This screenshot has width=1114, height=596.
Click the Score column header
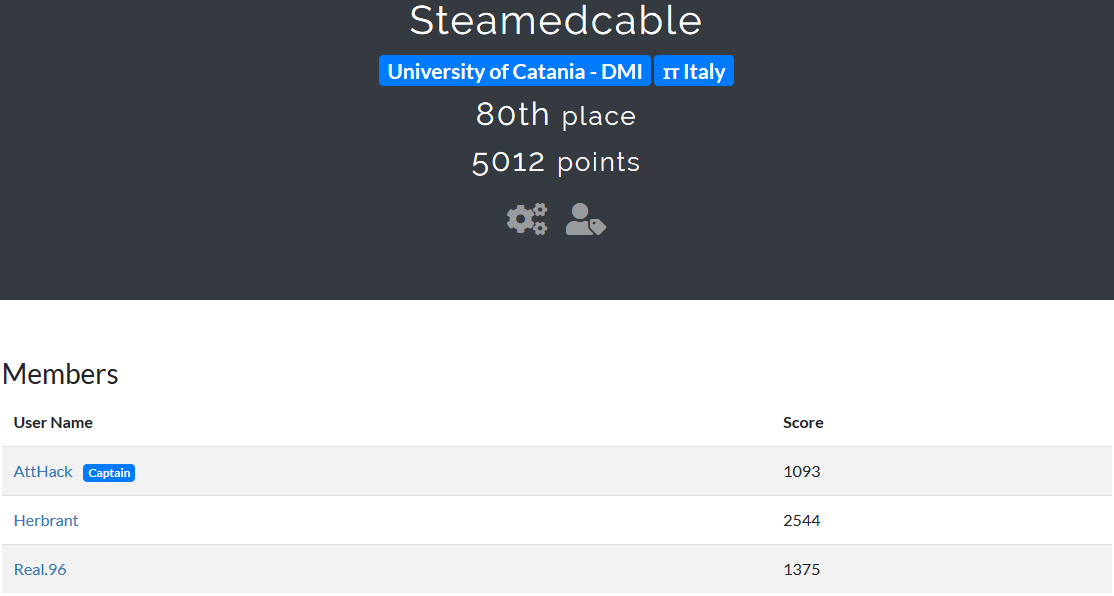pyautogui.click(x=803, y=423)
